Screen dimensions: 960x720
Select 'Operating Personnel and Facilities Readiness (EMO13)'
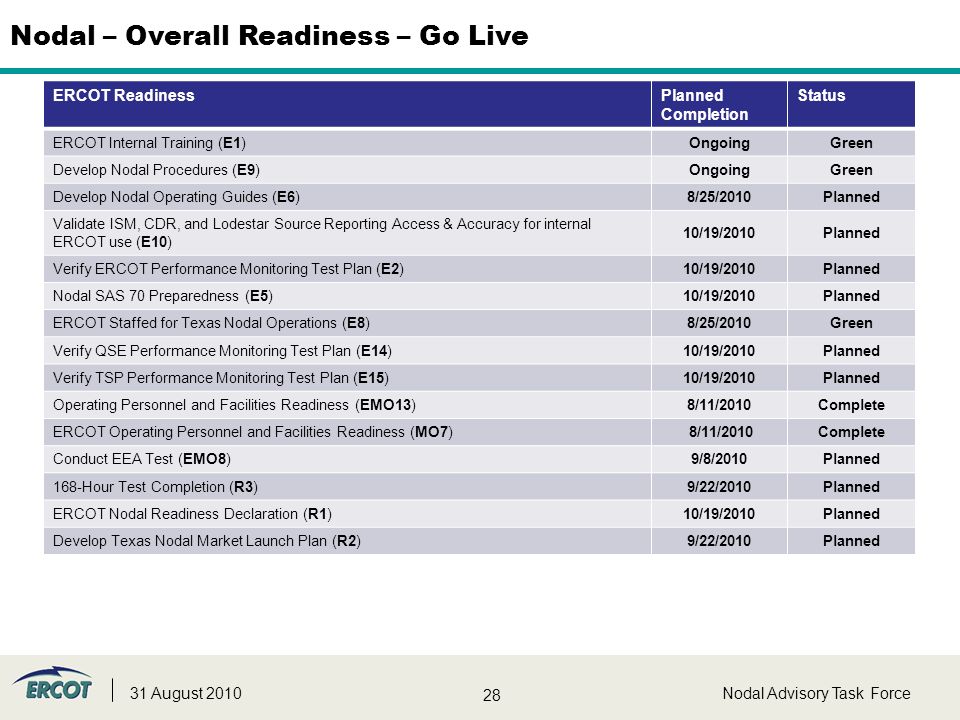point(234,405)
